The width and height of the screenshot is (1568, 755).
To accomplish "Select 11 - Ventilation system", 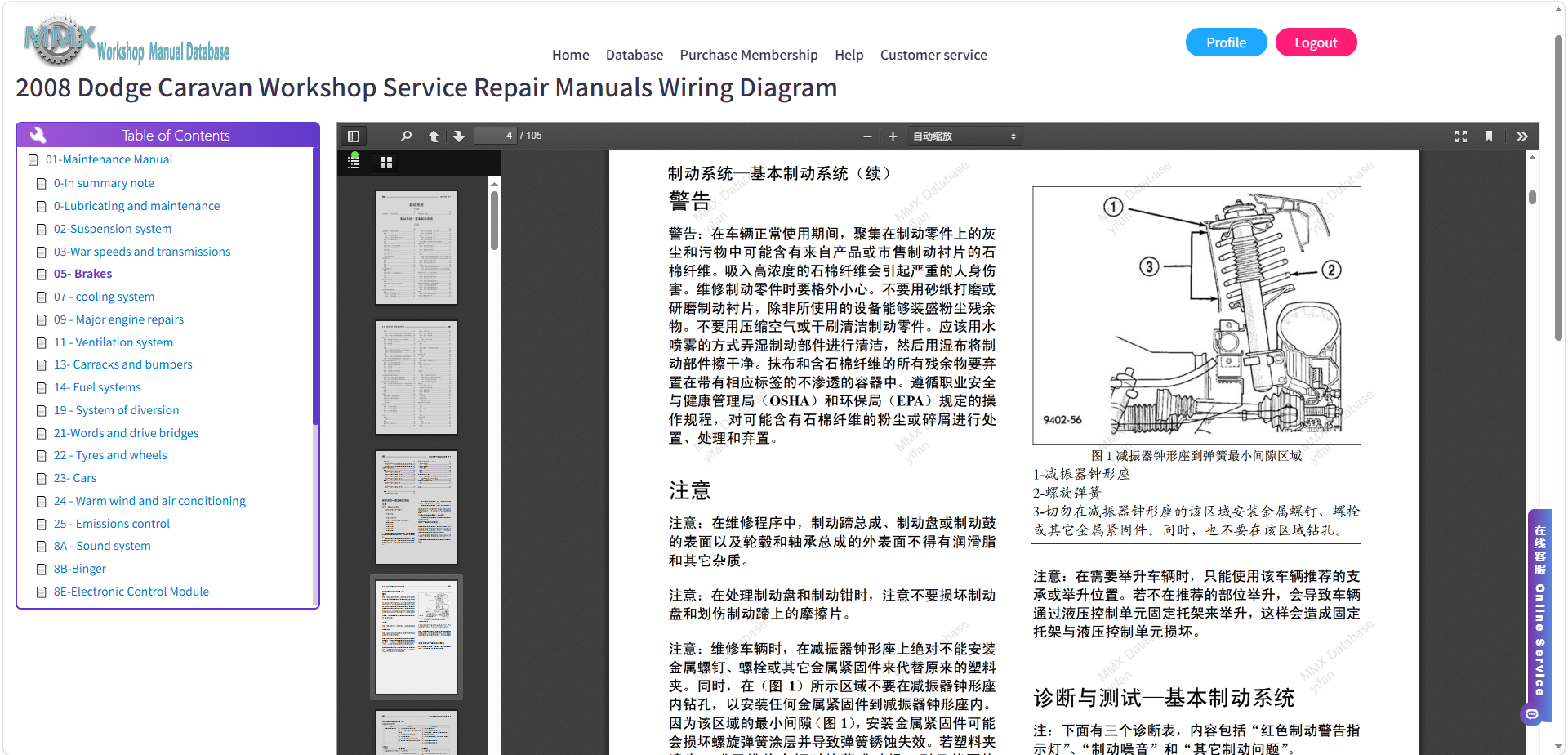I will [x=114, y=342].
